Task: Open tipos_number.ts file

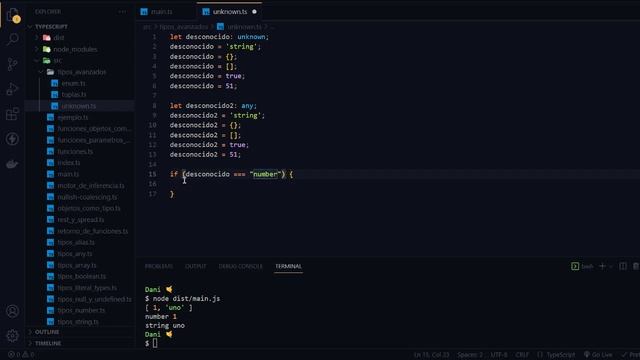Action: tap(81, 311)
